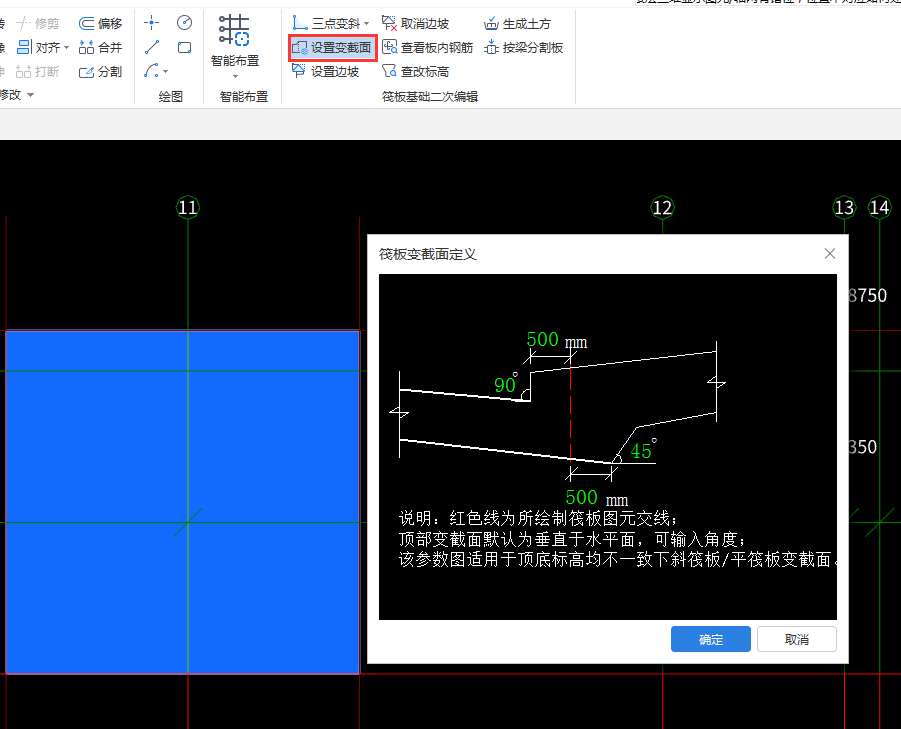Choose the 设置边坡 tool

tap(325, 71)
